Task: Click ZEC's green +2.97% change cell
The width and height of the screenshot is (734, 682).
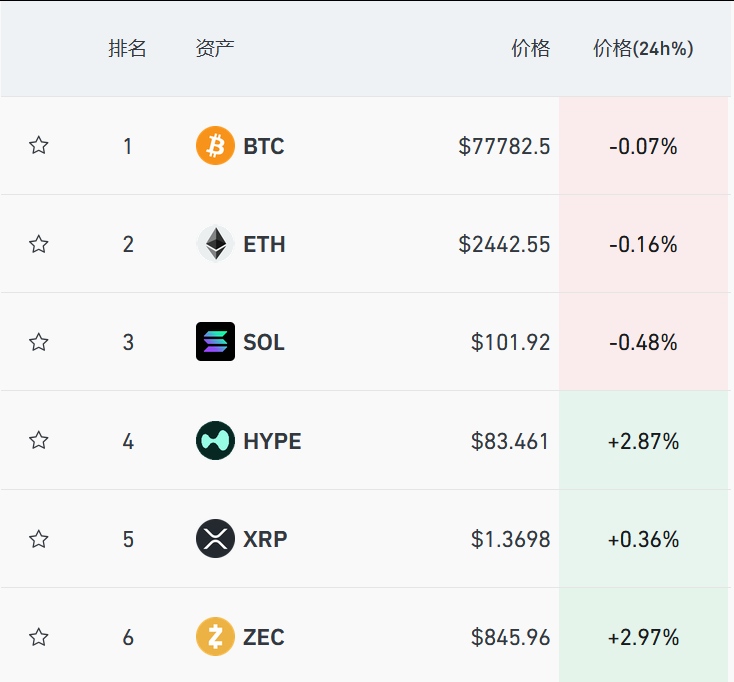Action: pos(644,635)
